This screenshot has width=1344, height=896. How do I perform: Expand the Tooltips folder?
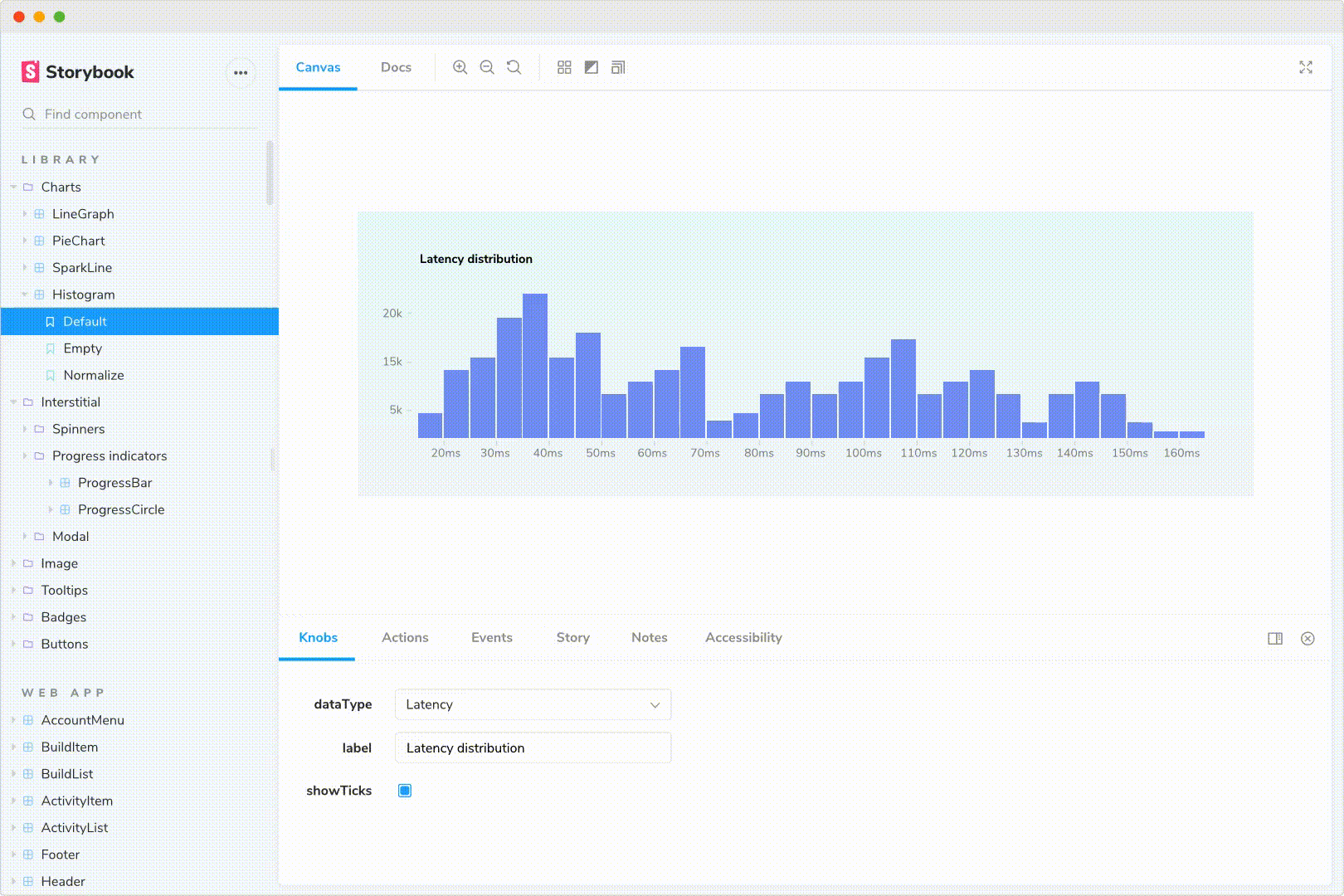tap(64, 590)
